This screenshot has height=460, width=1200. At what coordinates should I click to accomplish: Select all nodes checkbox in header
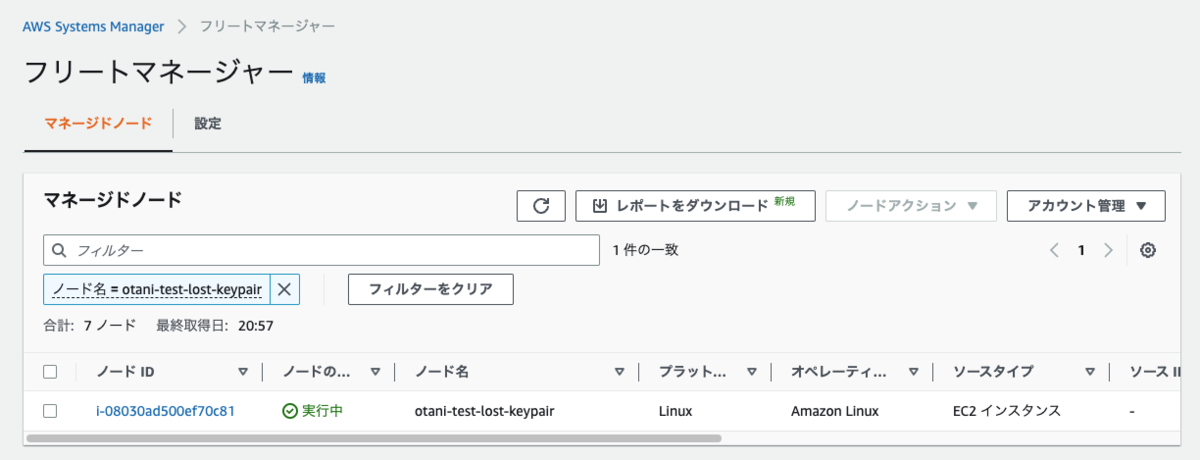tap(50, 372)
